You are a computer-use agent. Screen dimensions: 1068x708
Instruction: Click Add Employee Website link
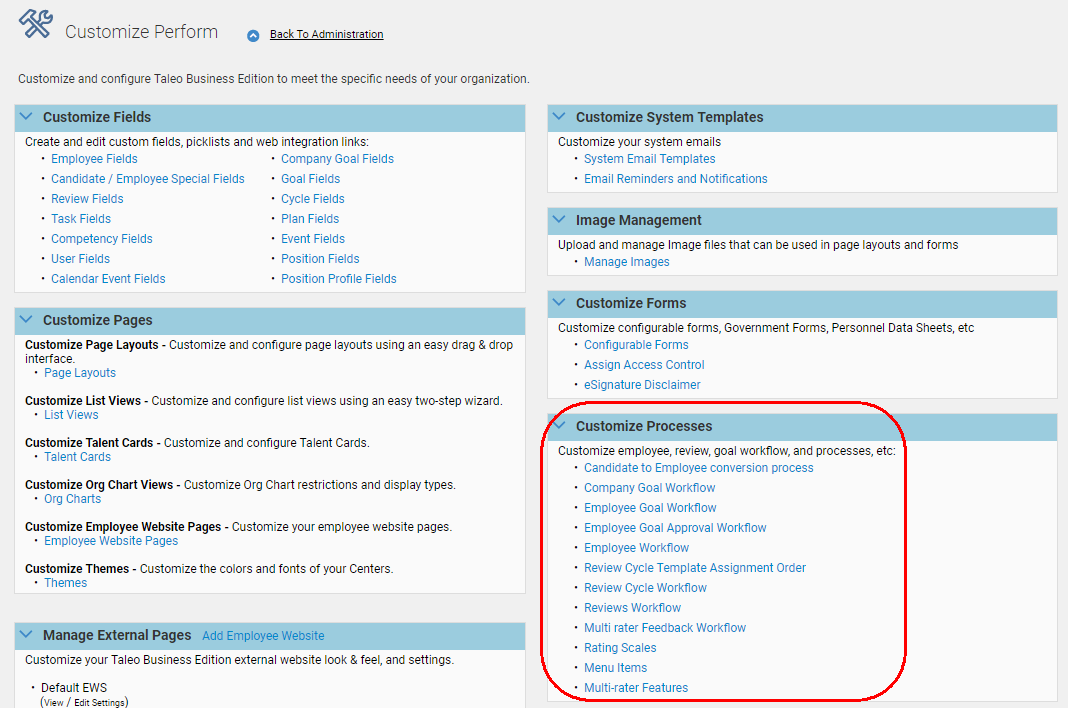[x=263, y=636]
